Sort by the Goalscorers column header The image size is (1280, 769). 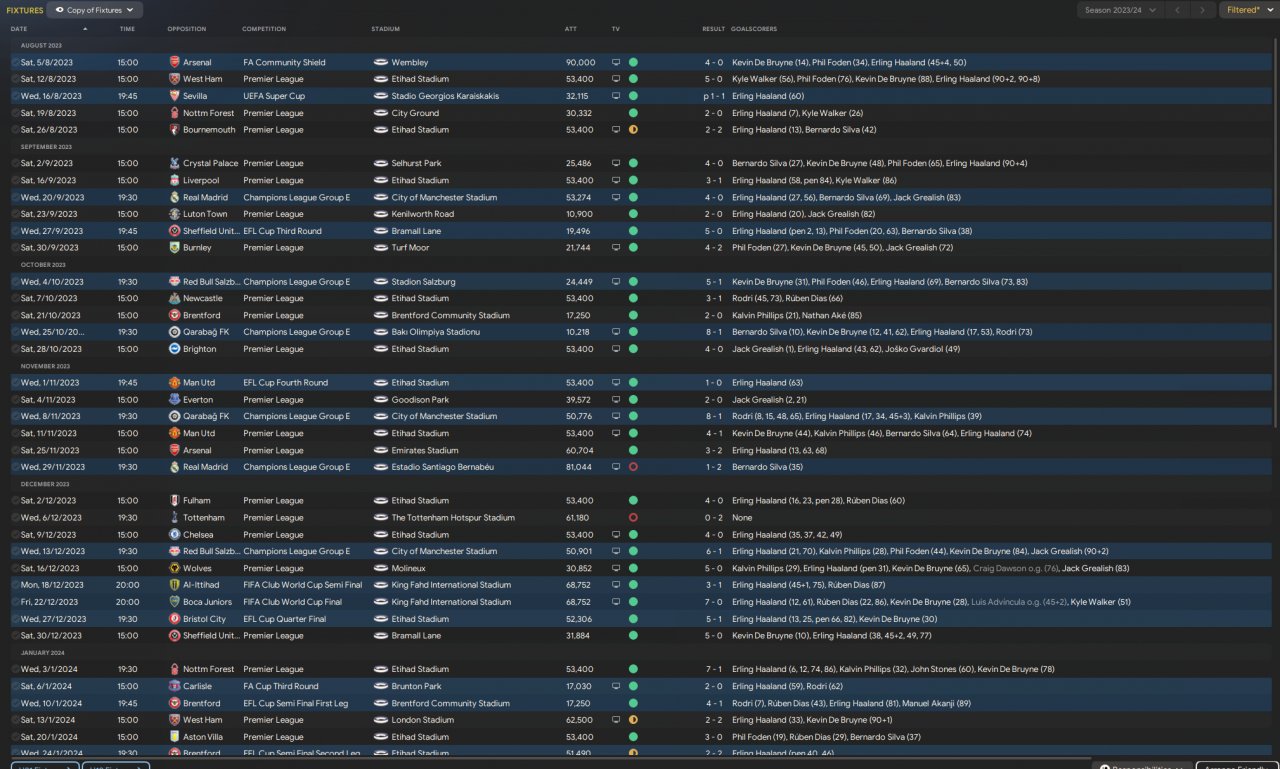pyautogui.click(x=754, y=29)
